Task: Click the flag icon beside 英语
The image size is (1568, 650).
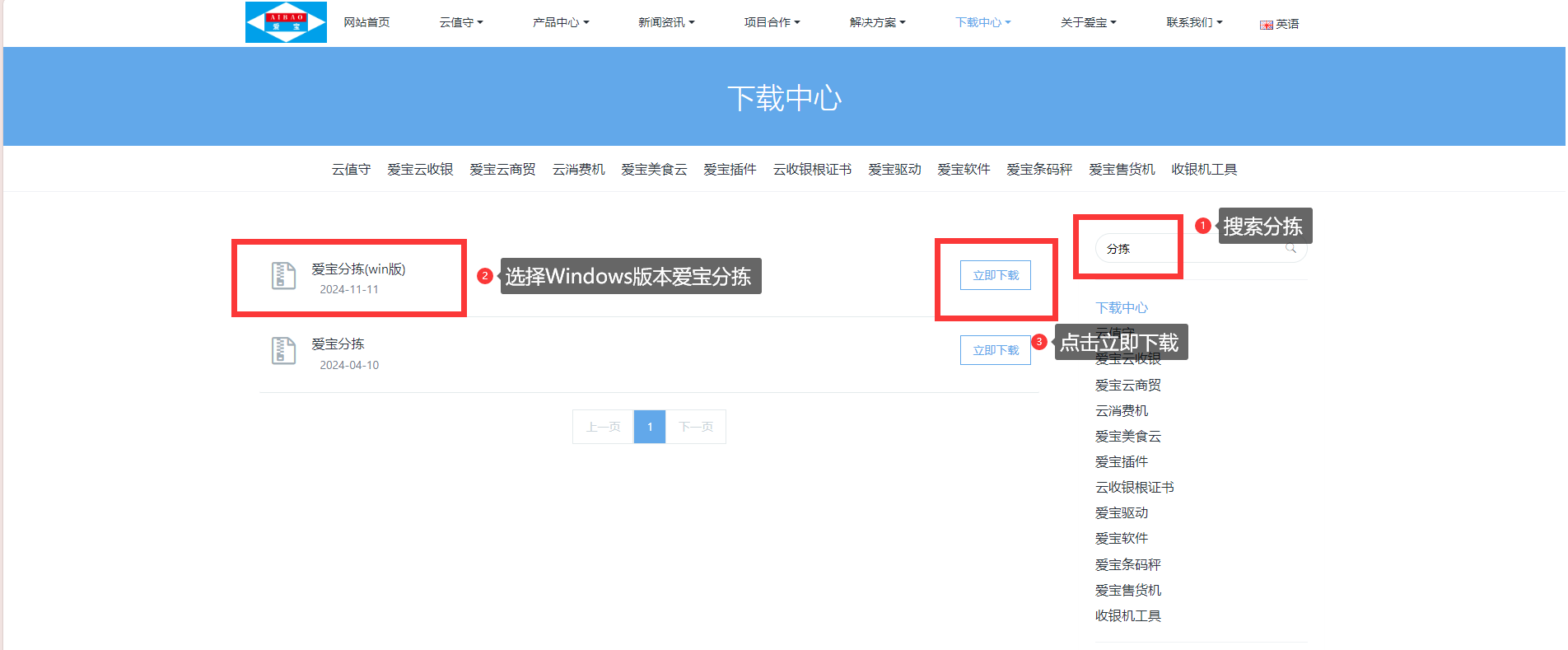Action: coord(1266,25)
